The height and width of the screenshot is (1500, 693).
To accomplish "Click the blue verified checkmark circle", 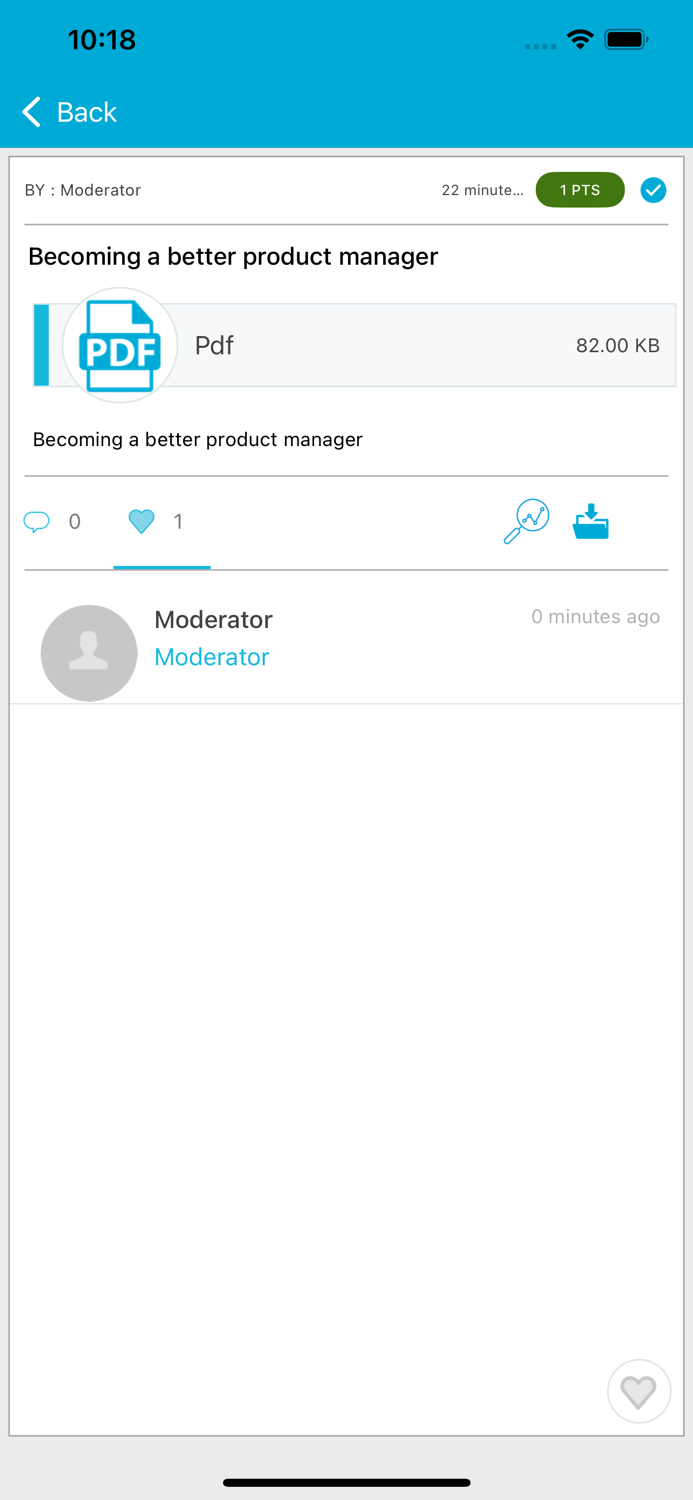I will (654, 190).
